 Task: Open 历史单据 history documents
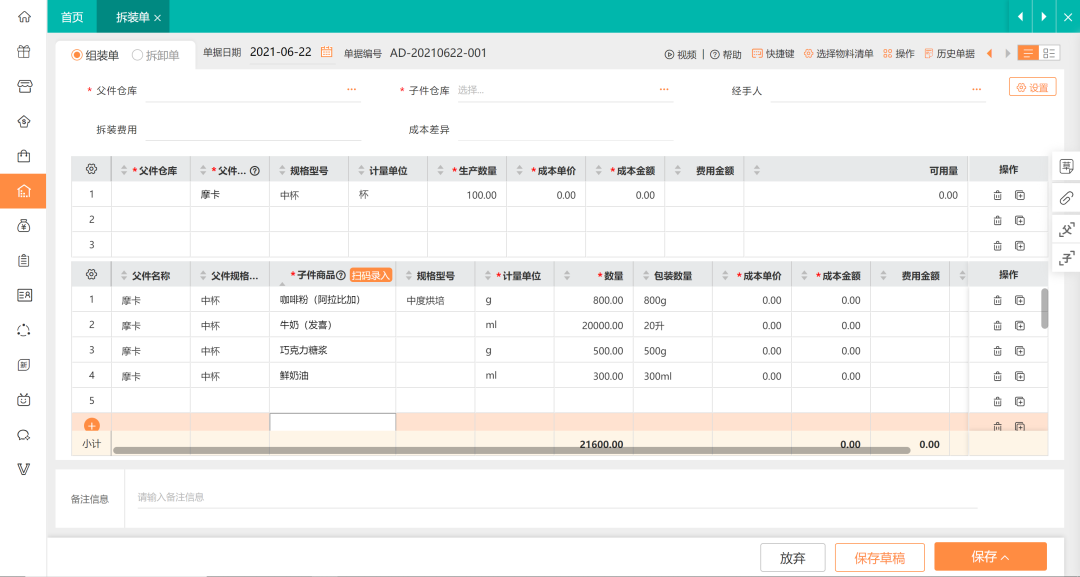point(950,54)
